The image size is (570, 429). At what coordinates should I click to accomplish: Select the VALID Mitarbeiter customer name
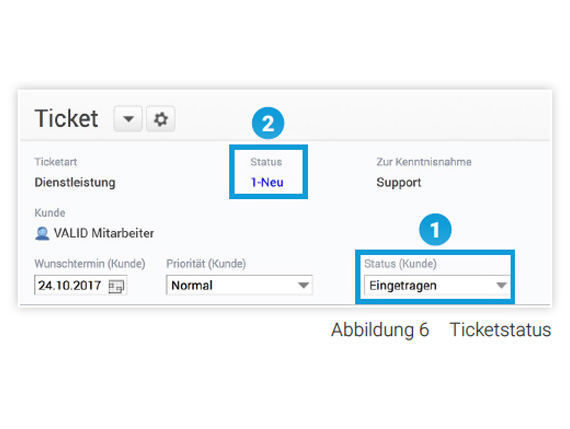coord(104,233)
